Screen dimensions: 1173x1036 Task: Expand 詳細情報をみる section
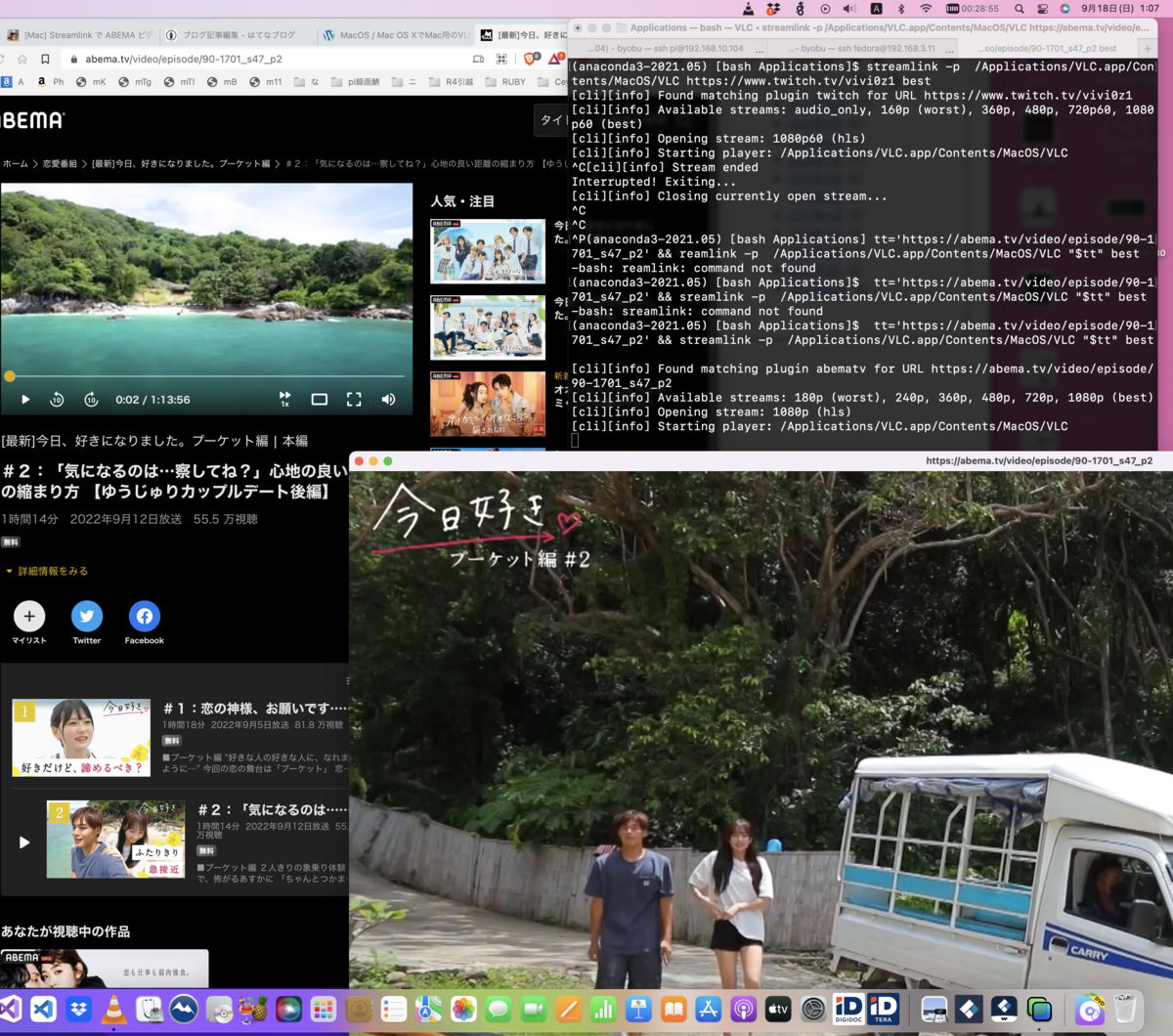coord(47,571)
